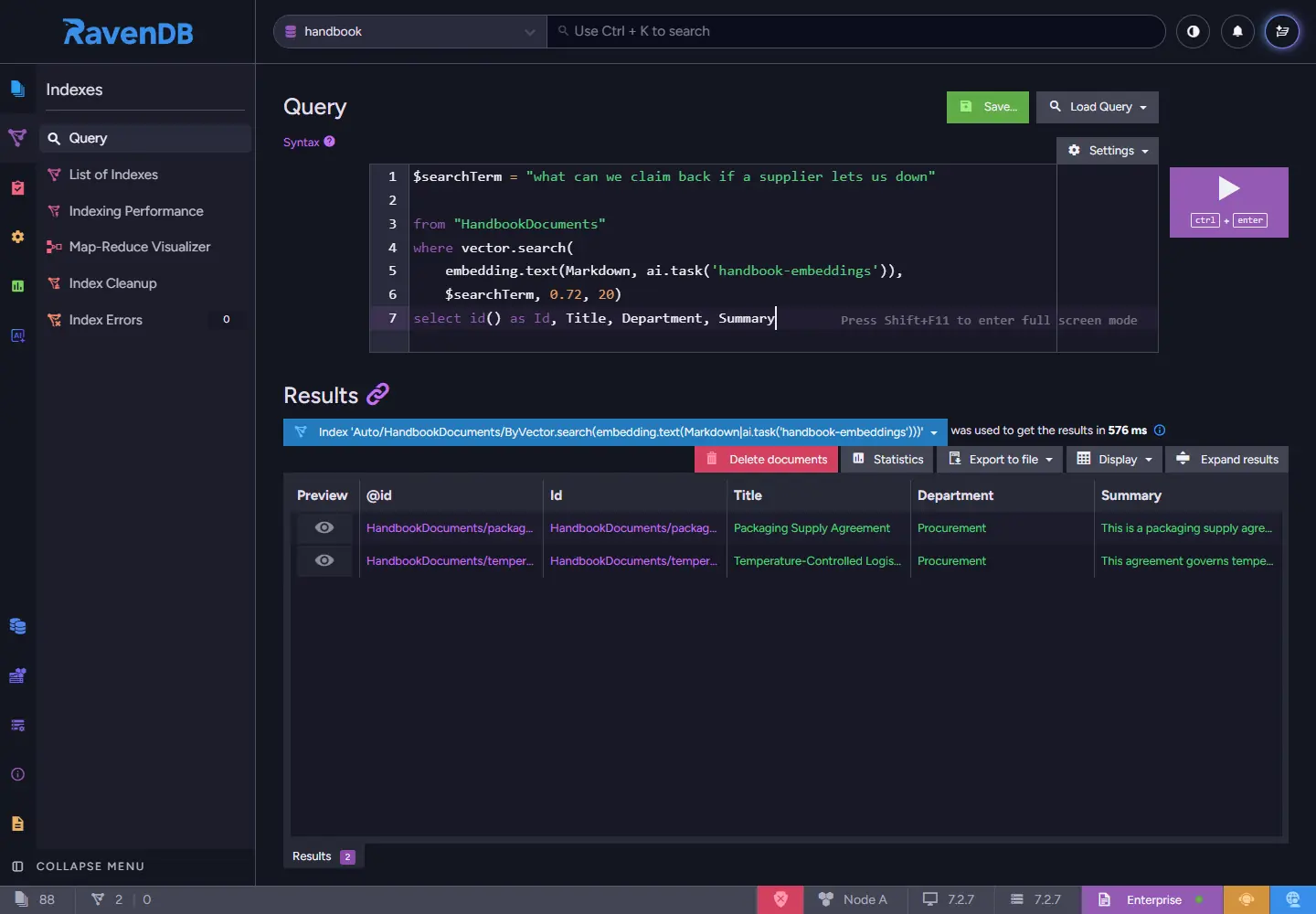1316x914 pixels.
Task: Open the query Settings dropdown
Action: (1108, 151)
